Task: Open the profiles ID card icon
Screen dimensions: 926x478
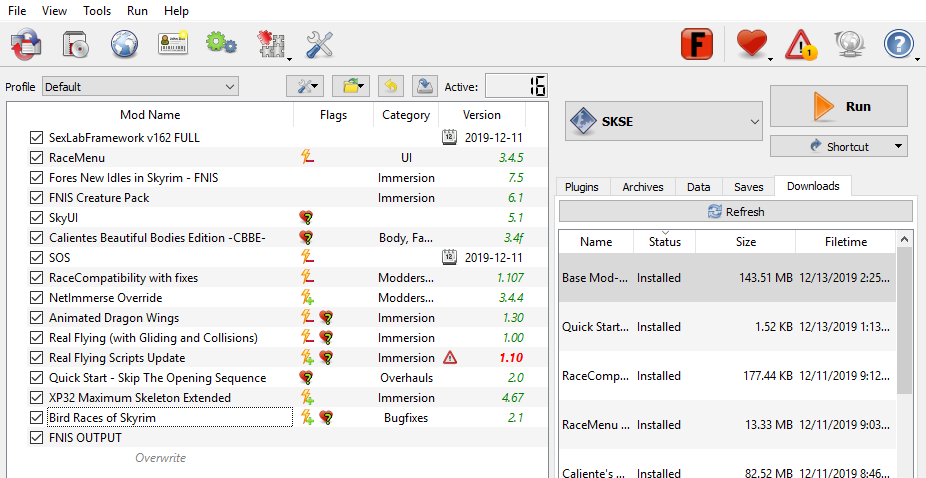Action: pos(172,45)
